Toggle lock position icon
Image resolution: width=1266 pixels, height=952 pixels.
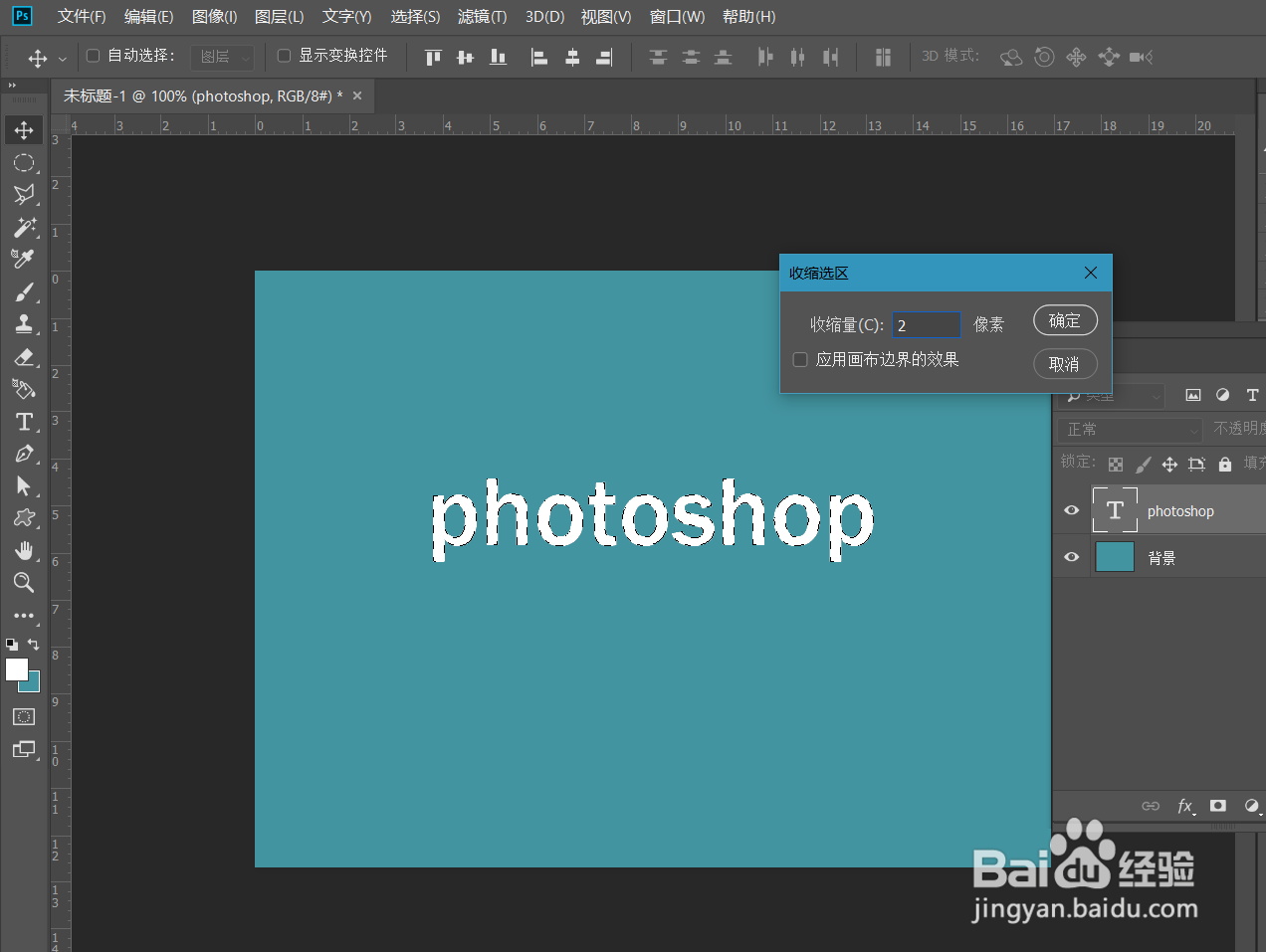(1169, 465)
